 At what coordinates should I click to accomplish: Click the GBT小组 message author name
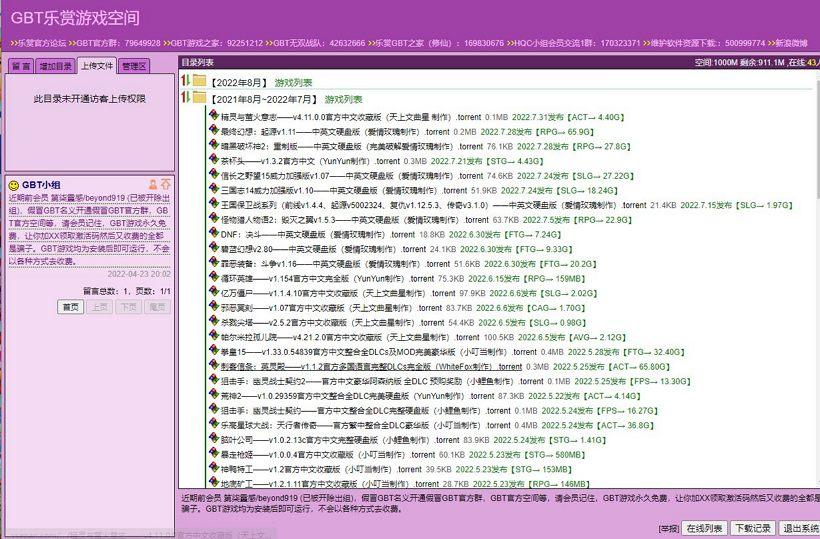41,185
